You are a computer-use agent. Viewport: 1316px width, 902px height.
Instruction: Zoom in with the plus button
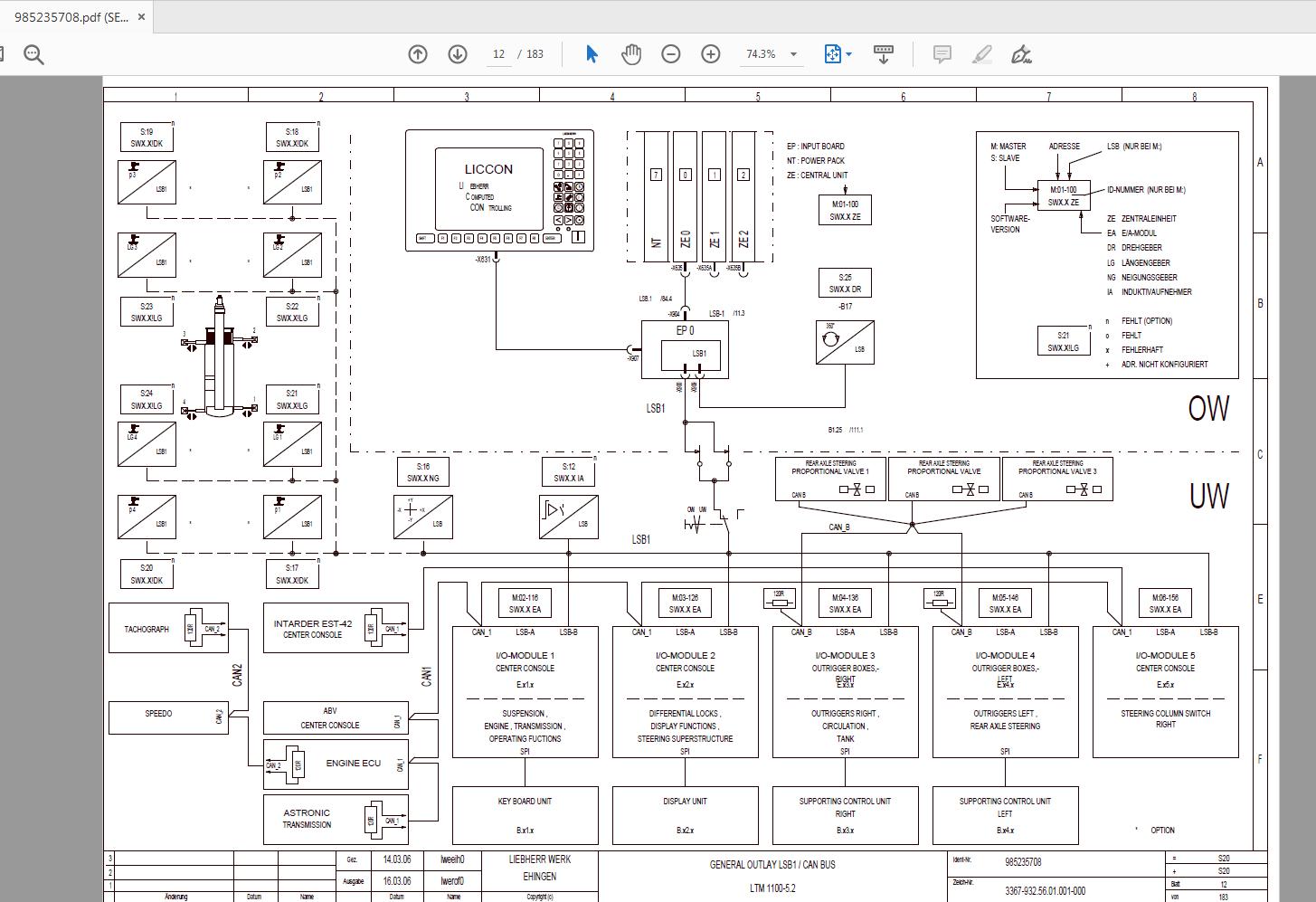pos(711,54)
